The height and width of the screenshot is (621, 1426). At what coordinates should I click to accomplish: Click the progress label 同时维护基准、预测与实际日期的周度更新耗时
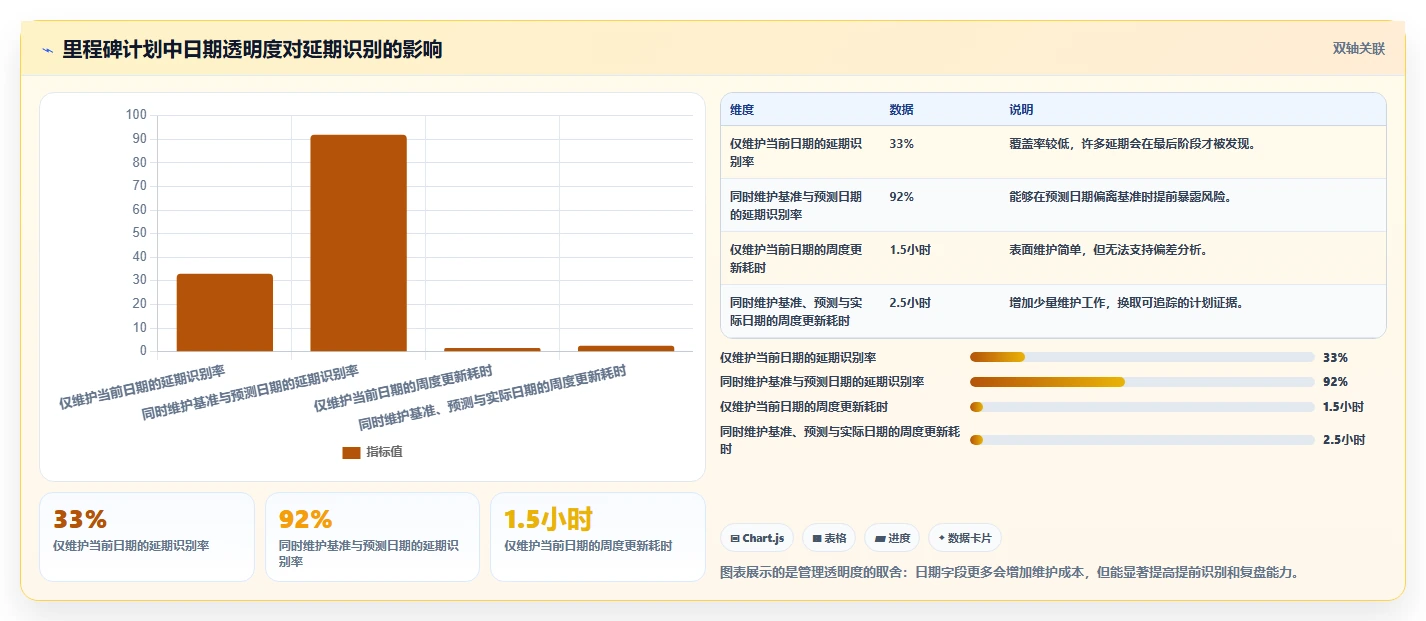click(x=840, y=440)
